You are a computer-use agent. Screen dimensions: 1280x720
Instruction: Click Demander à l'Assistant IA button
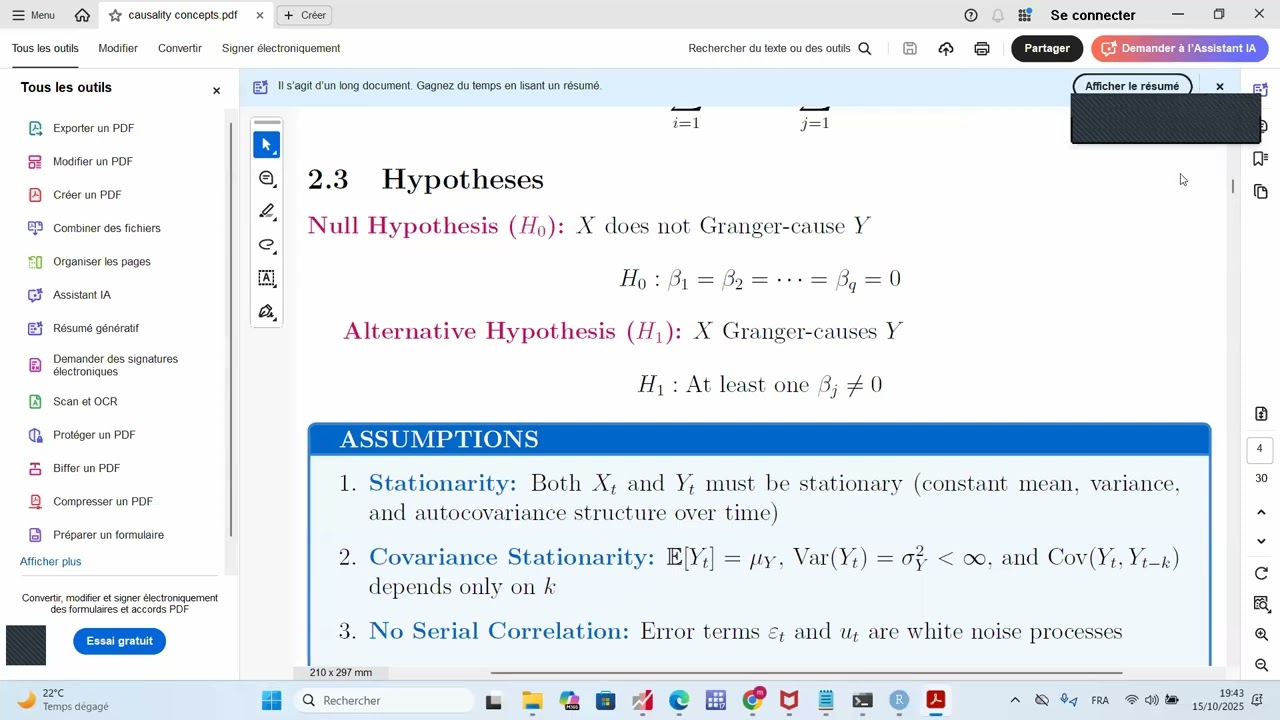1180,48
